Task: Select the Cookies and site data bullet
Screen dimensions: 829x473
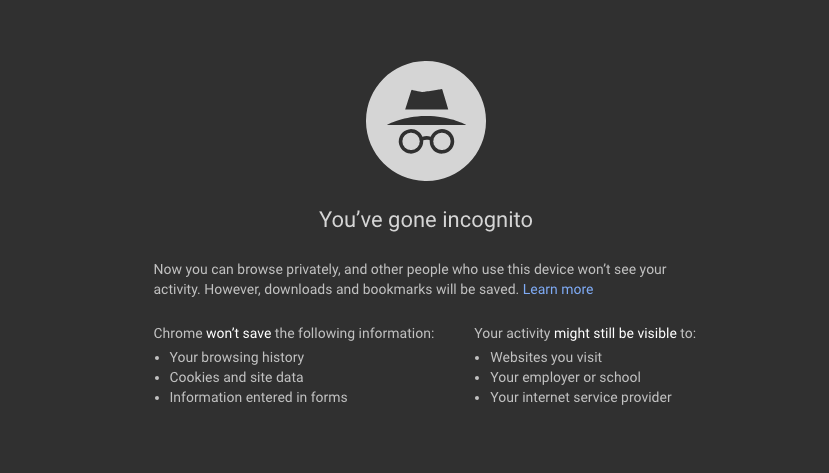Action: click(236, 377)
